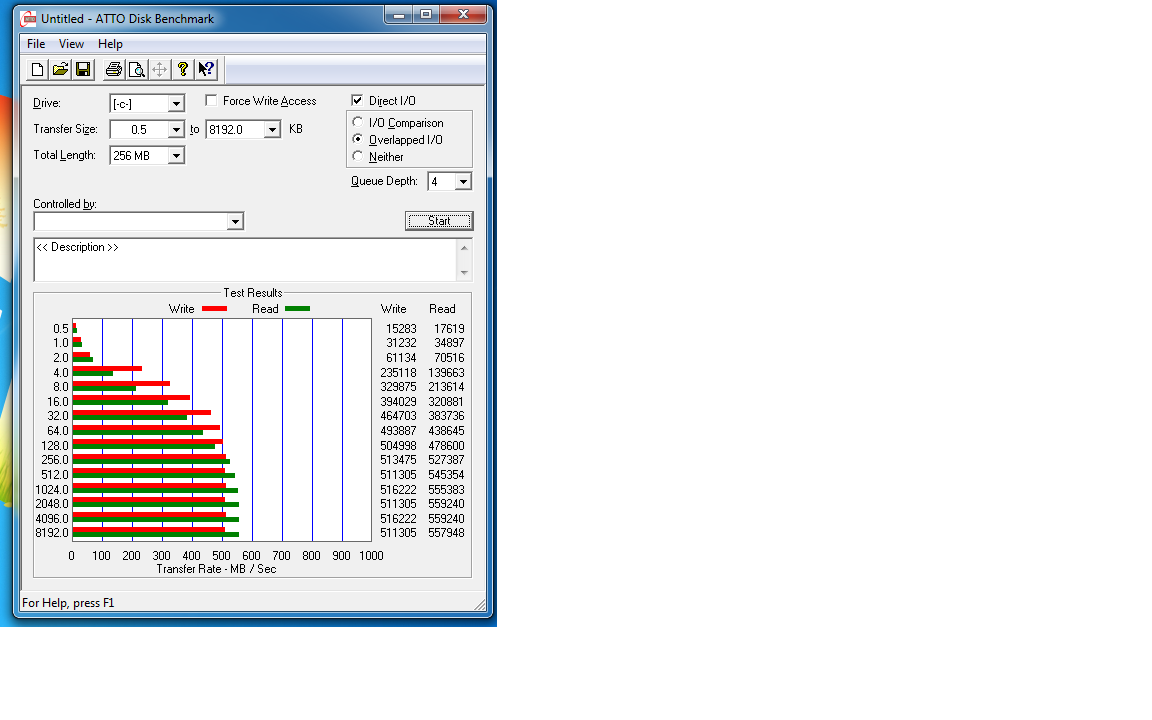Click the read value 527387
The height and width of the screenshot is (720, 1152).
click(x=447, y=460)
